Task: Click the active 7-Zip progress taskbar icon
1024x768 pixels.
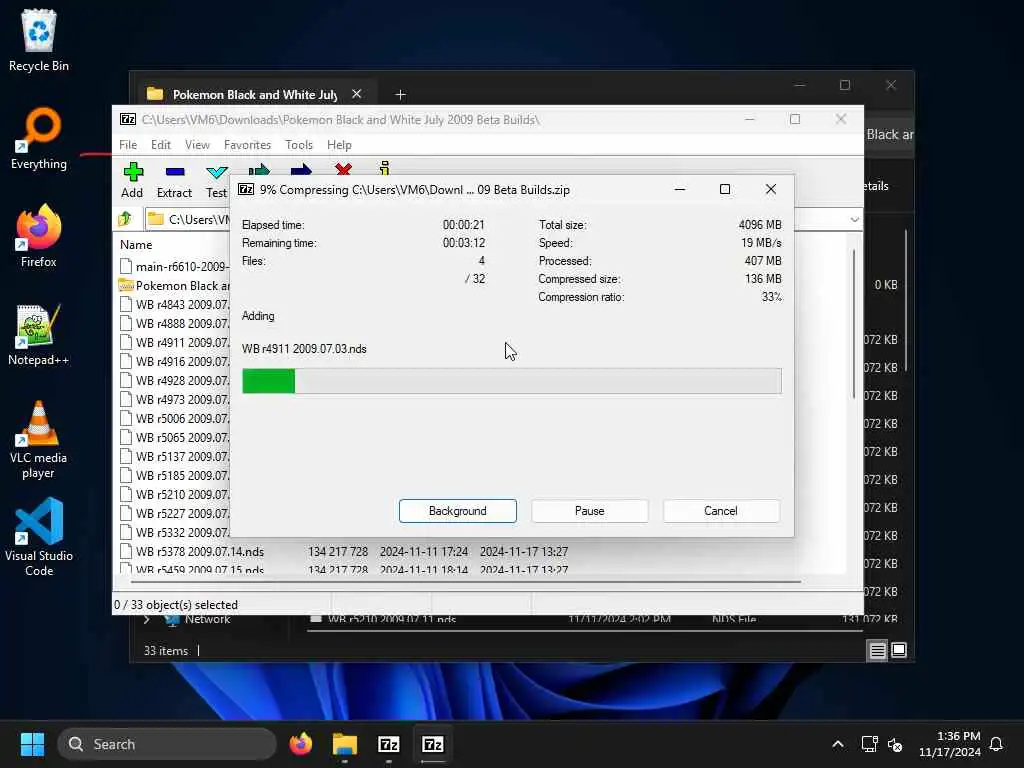Action: pos(433,744)
